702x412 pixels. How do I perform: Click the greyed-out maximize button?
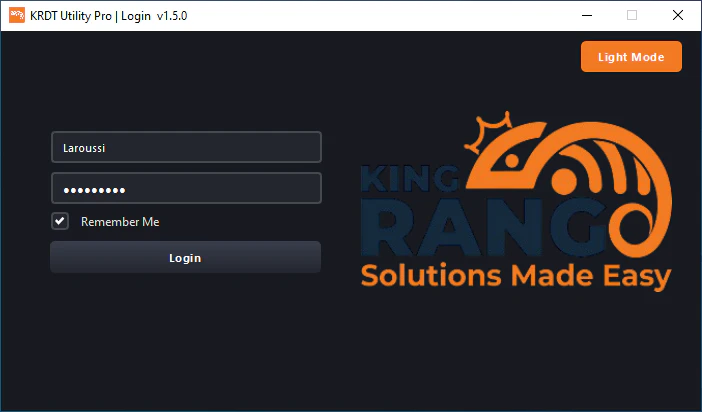tap(632, 16)
